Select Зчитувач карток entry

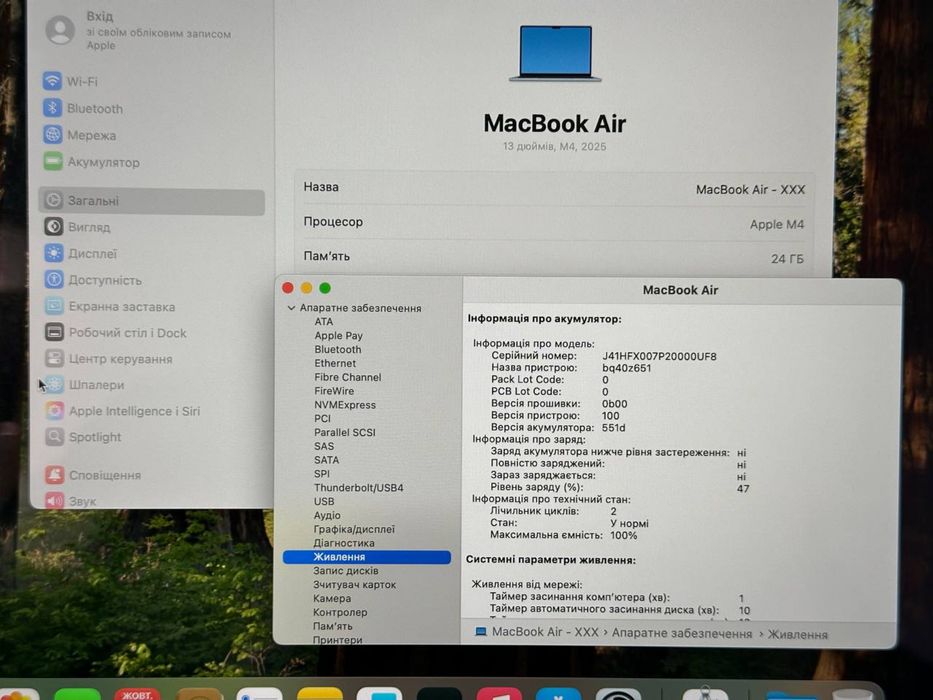[355, 585]
